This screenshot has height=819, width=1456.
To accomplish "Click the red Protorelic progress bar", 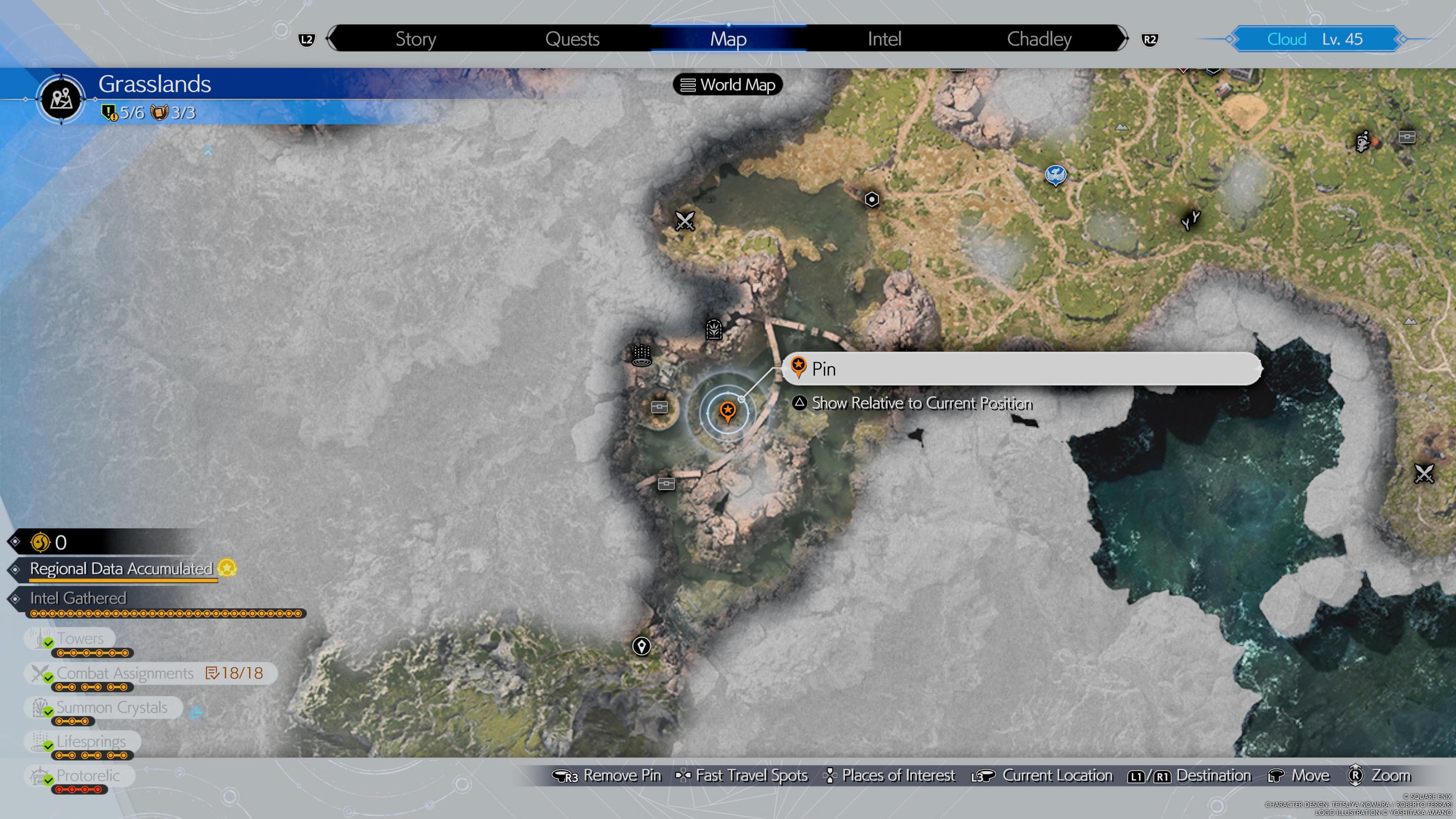I will [79, 790].
